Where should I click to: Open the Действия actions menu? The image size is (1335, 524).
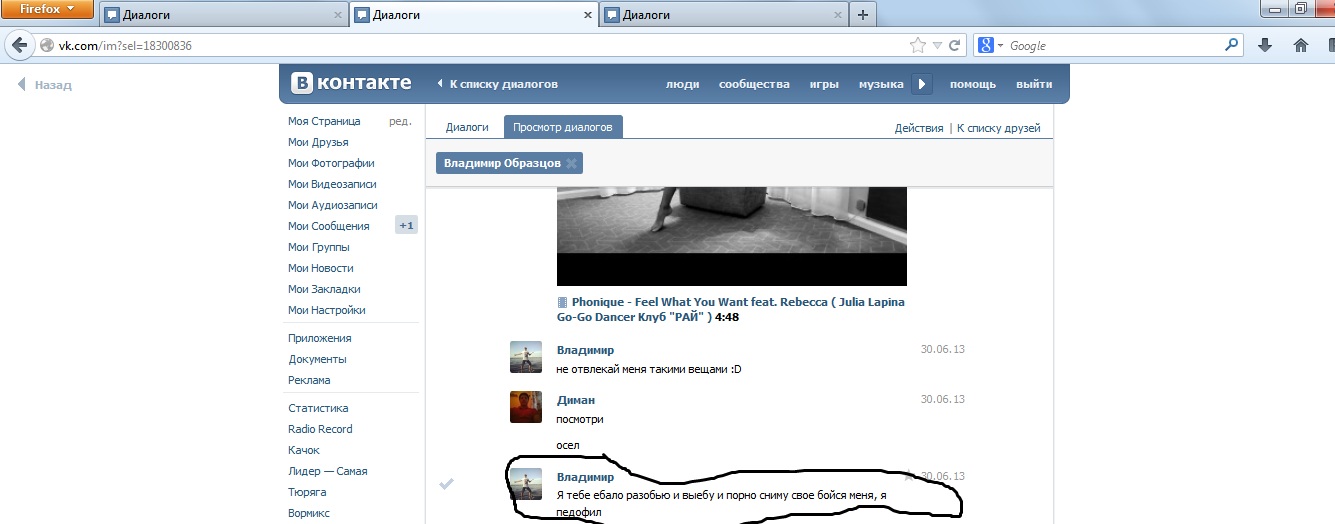pyautogui.click(x=919, y=128)
